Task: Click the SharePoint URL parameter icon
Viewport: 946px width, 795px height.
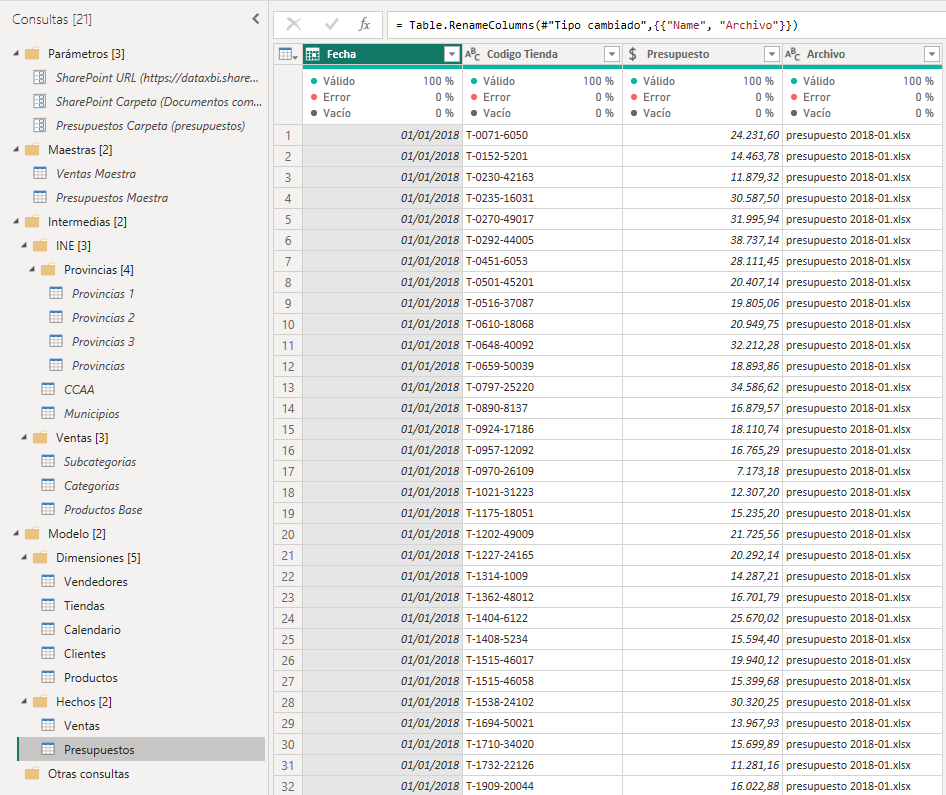Action: click(40, 77)
